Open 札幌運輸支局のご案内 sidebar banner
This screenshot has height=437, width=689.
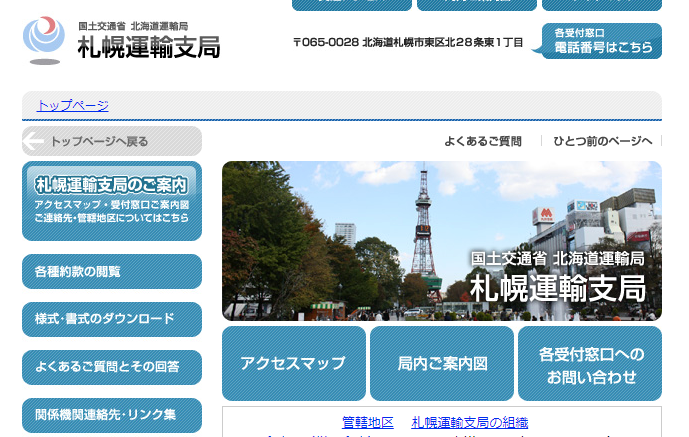pos(112,201)
